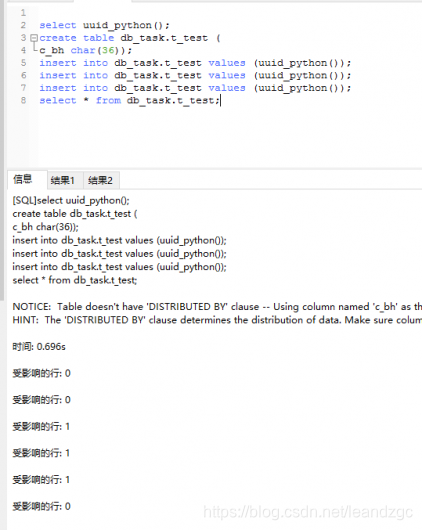The image size is (422, 530).
Task: Click the insert statement on line 7
Action: pyautogui.click(x=195, y=88)
